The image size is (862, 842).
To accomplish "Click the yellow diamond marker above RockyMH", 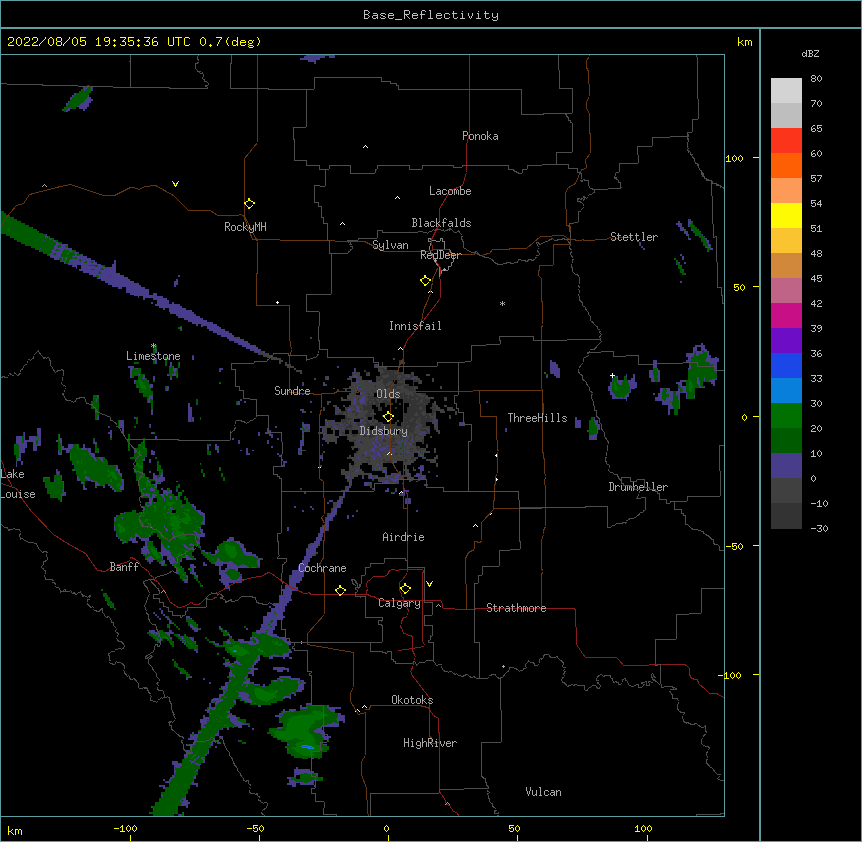I will point(249,203).
